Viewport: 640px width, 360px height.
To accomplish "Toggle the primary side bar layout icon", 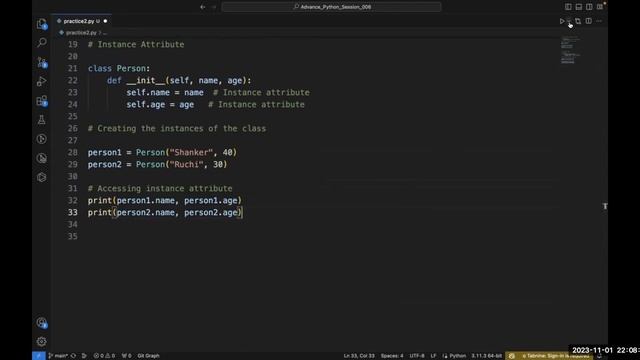I will pyautogui.click(x=568, y=7).
